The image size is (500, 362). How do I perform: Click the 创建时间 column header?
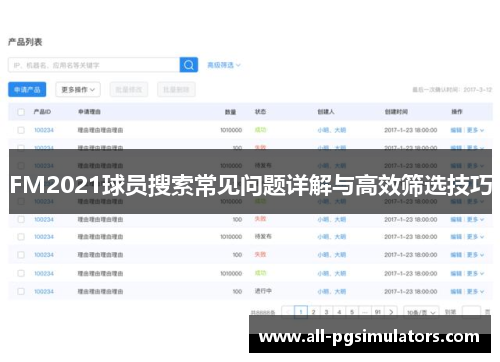(x=396, y=112)
